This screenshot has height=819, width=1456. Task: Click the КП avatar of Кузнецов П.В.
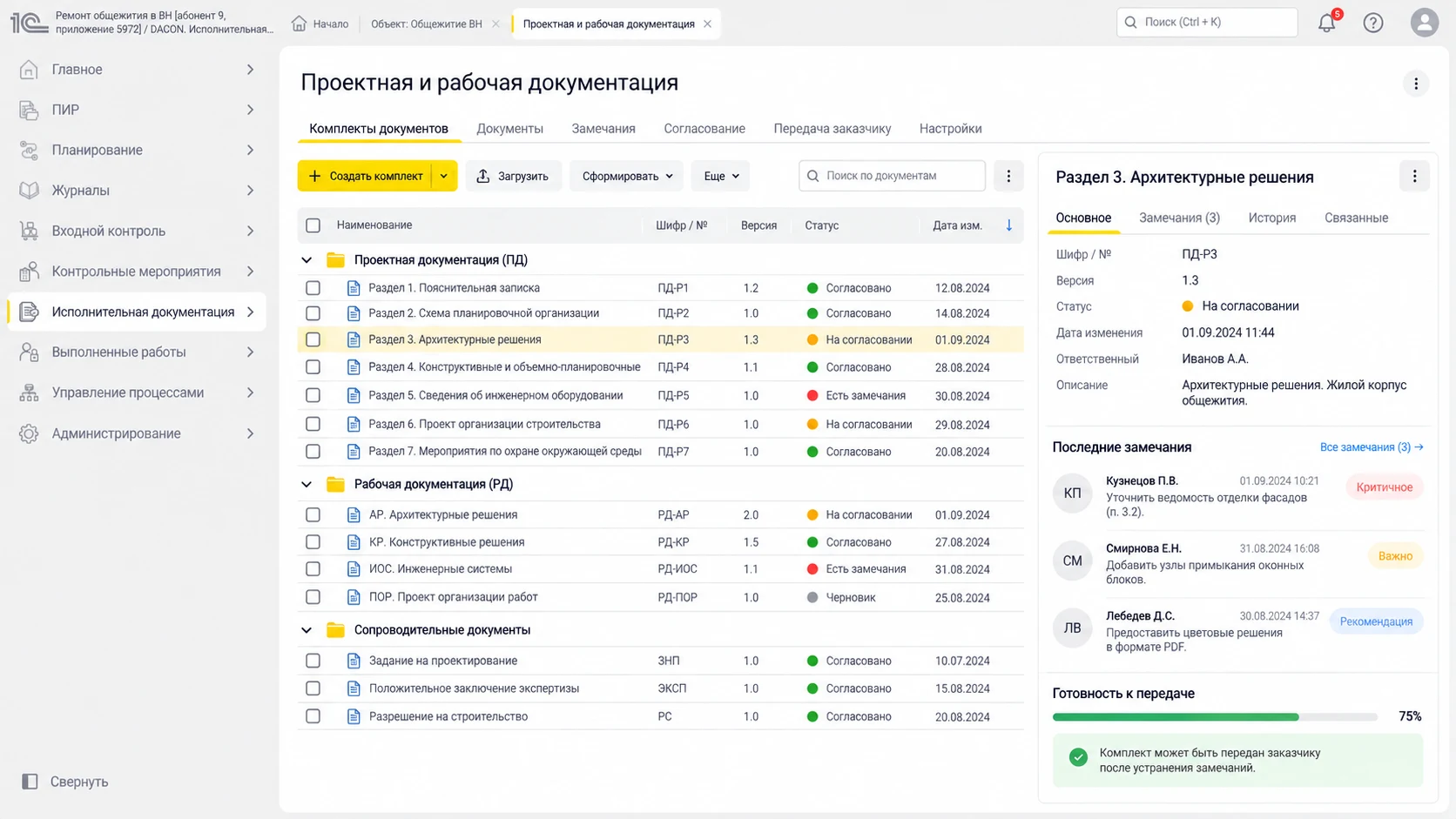click(1073, 493)
